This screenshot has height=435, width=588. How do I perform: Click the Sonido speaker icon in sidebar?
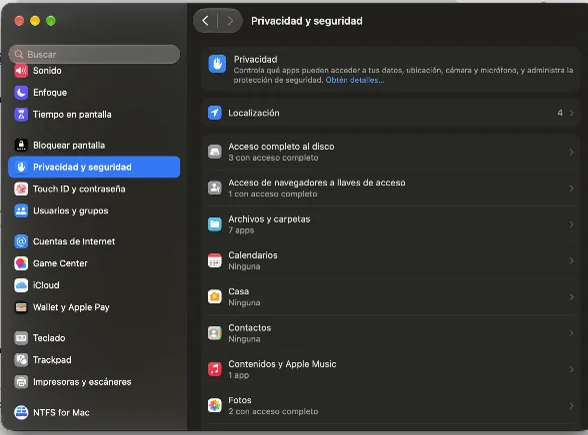[21, 70]
